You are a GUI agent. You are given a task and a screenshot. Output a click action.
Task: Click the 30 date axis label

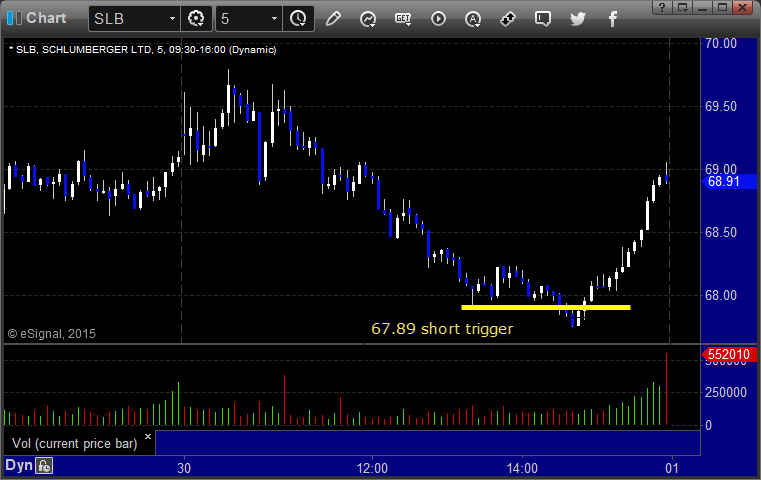(x=184, y=468)
